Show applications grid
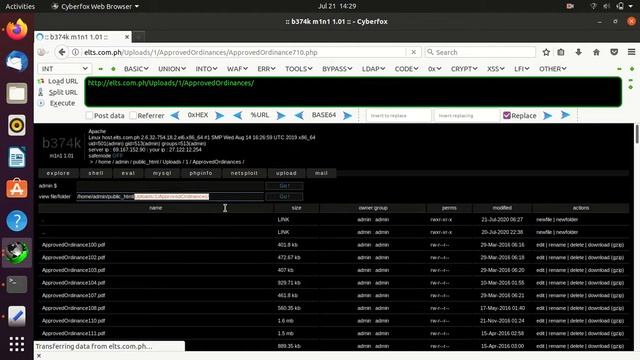The height and width of the screenshot is (360, 640). 17,344
